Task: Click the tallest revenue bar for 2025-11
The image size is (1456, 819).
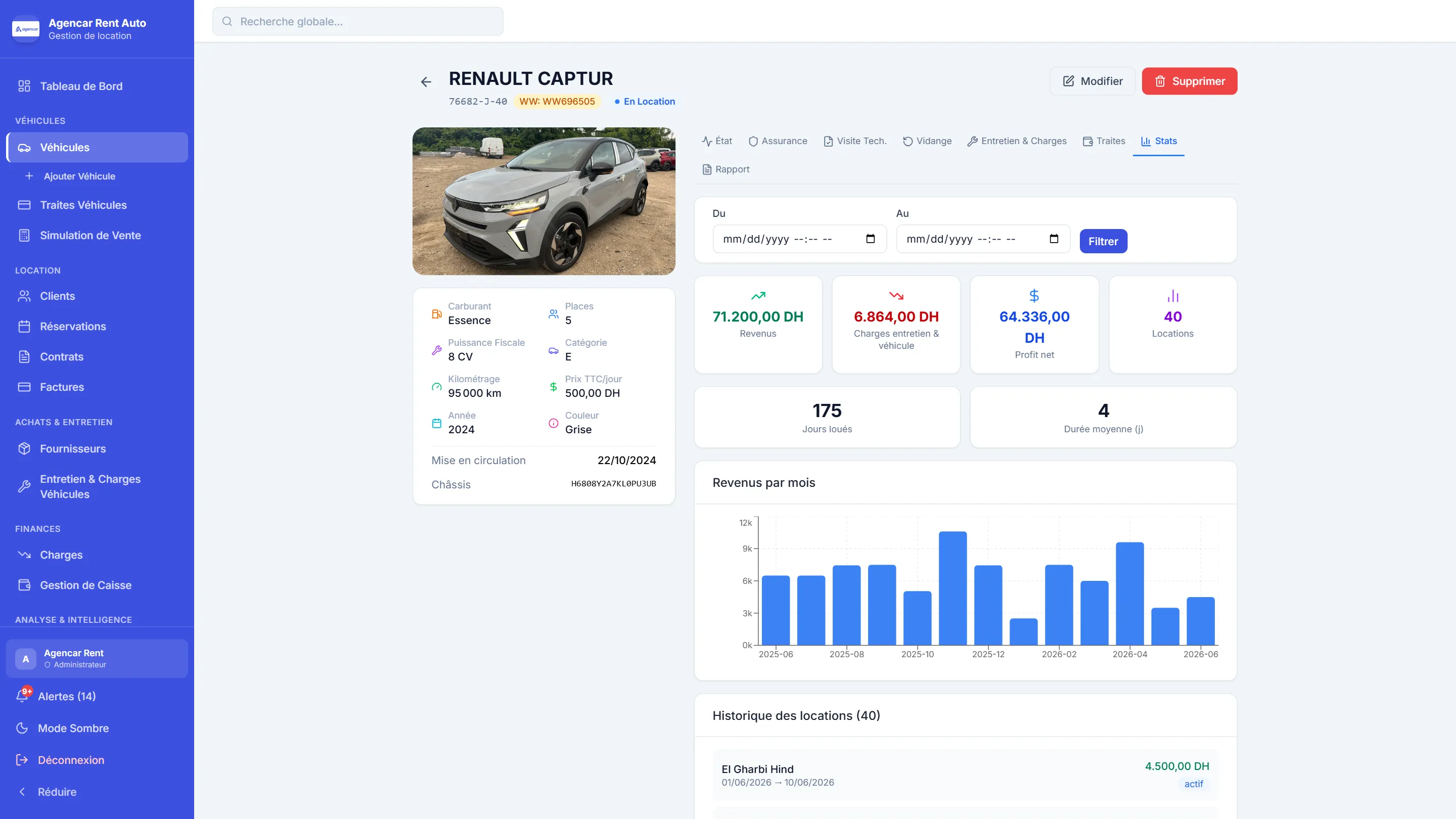Action: coord(953,588)
